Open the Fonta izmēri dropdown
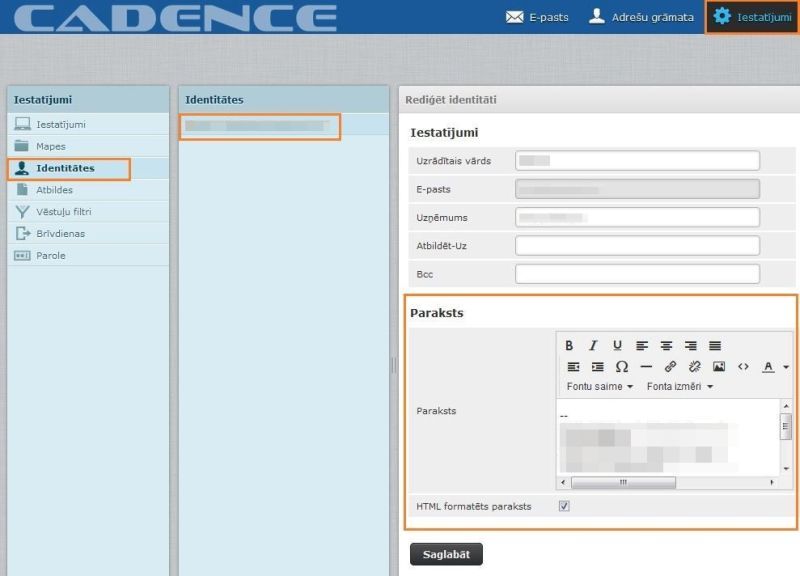 [x=679, y=387]
